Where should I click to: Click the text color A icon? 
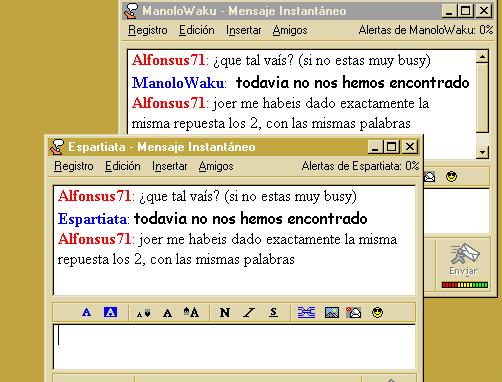click(x=86, y=313)
